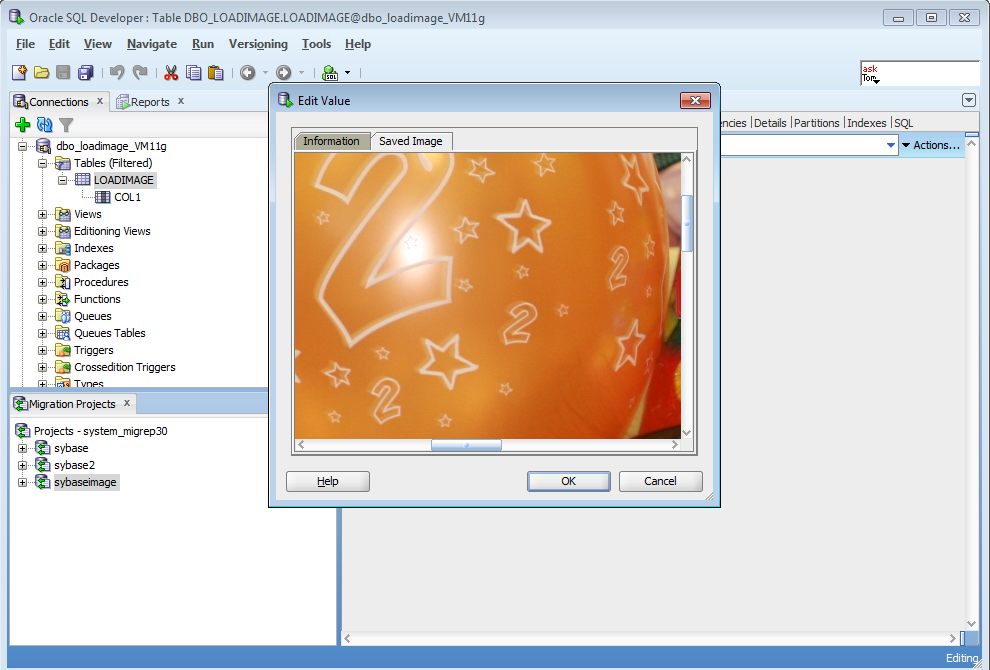Click the OK button
The image size is (990, 670).
coord(568,481)
